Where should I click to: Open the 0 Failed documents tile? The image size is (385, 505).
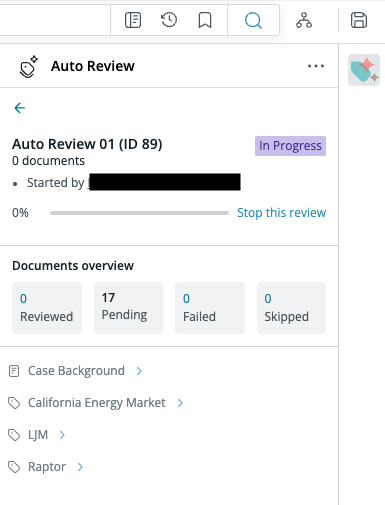pyautogui.click(x=210, y=308)
